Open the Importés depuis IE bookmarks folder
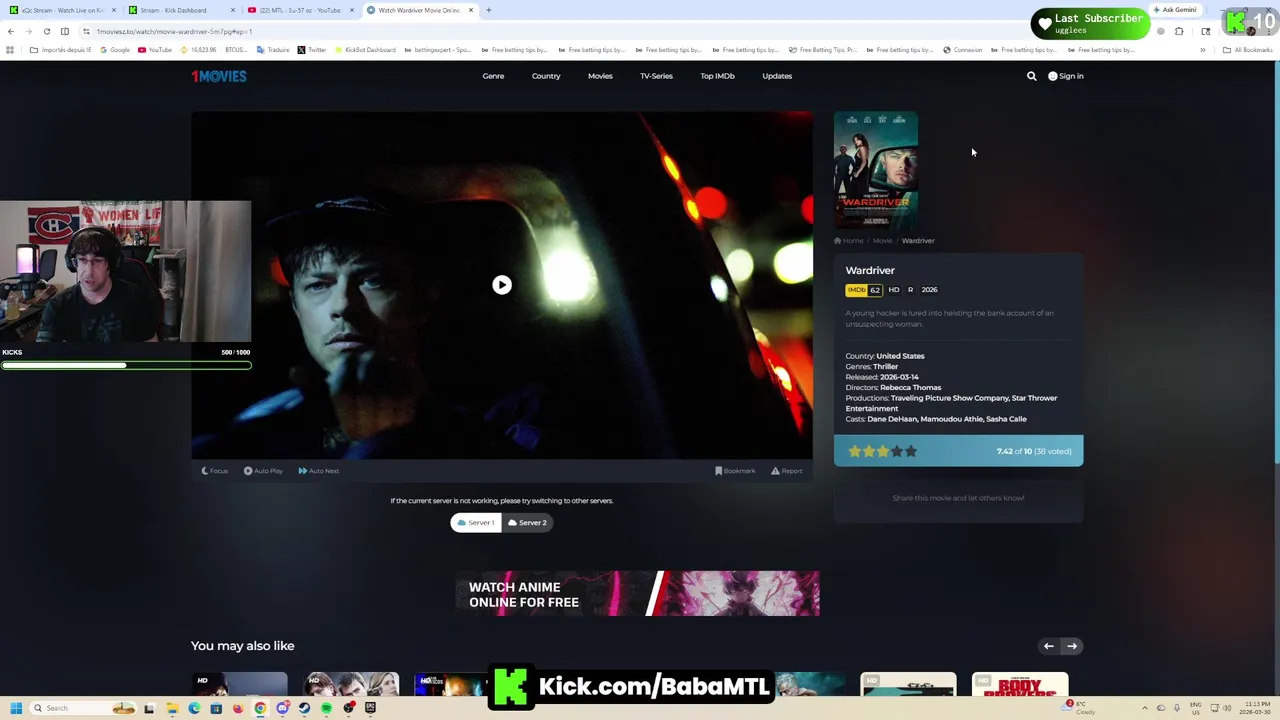Screen dimensions: 1280x720 coord(61,50)
